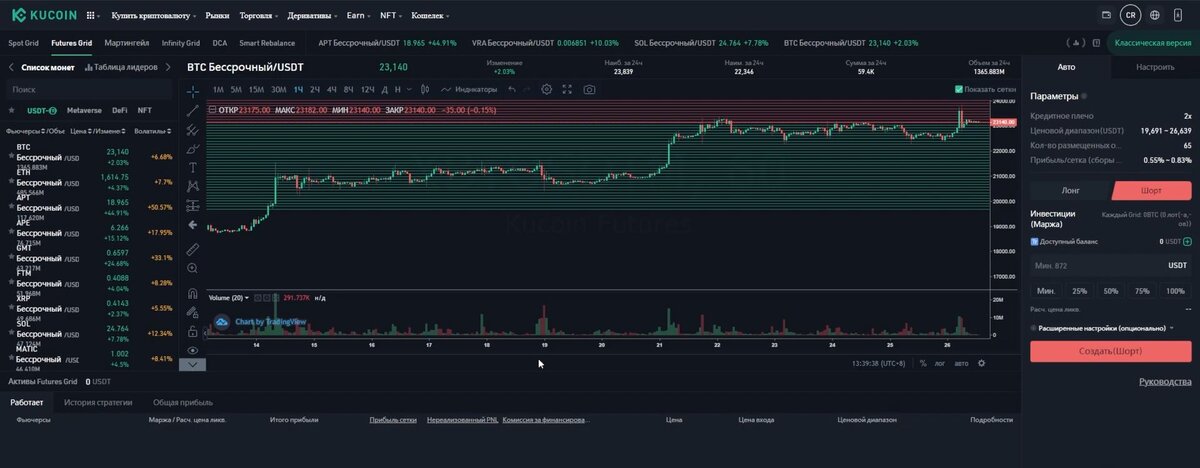Open the Купить криптовалюту dropdown menu
This screenshot has height=468, width=1200.
(155, 16)
